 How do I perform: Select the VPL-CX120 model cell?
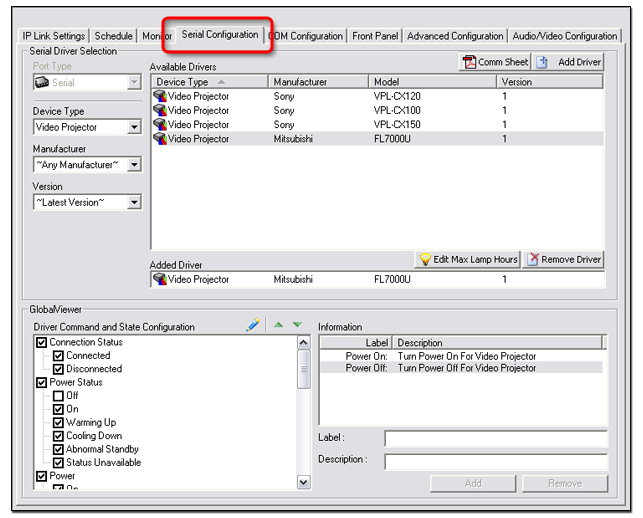pos(397,96)
